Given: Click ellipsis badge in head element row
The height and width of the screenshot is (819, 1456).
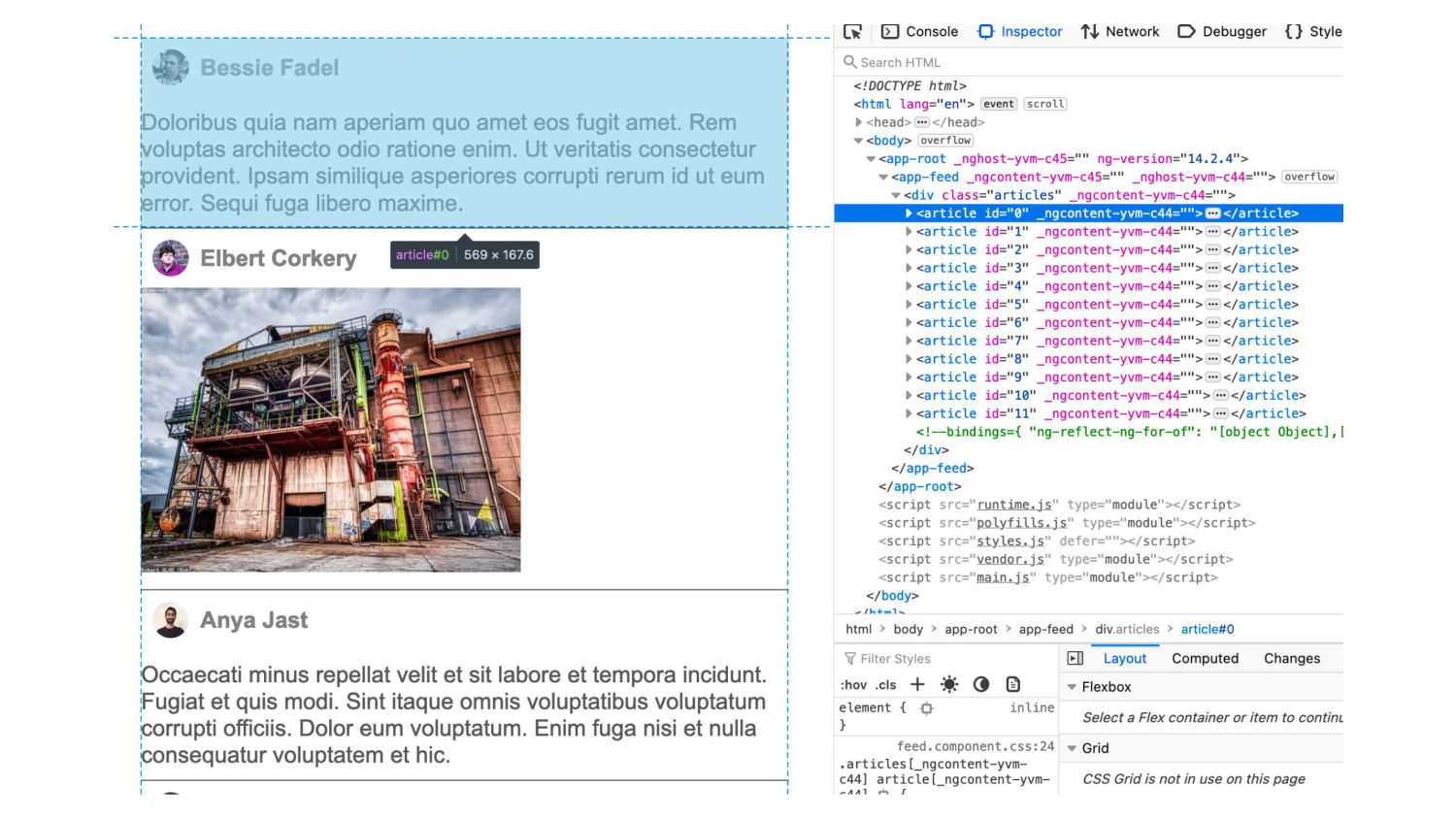Looking at the screenshot, I should click(x=922, y=122).
